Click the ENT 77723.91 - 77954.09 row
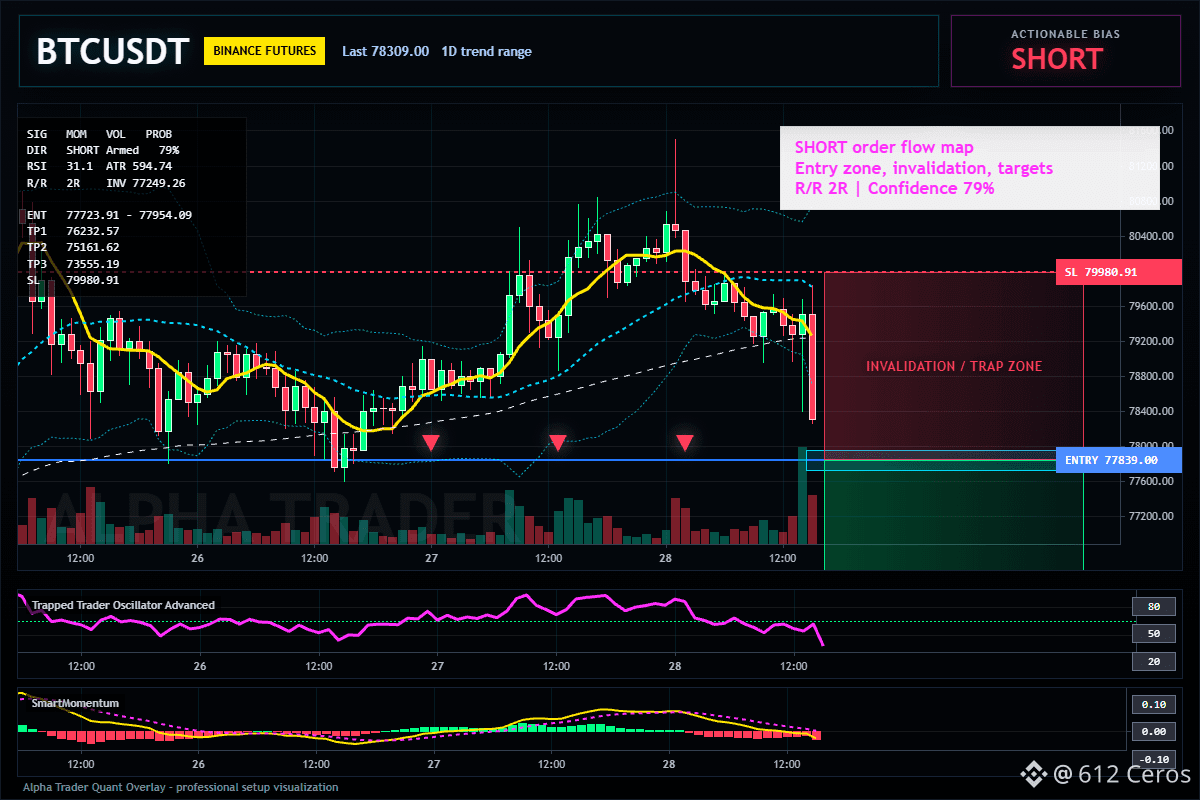This screenshot has height=800, width=1200. pos(109,215)
